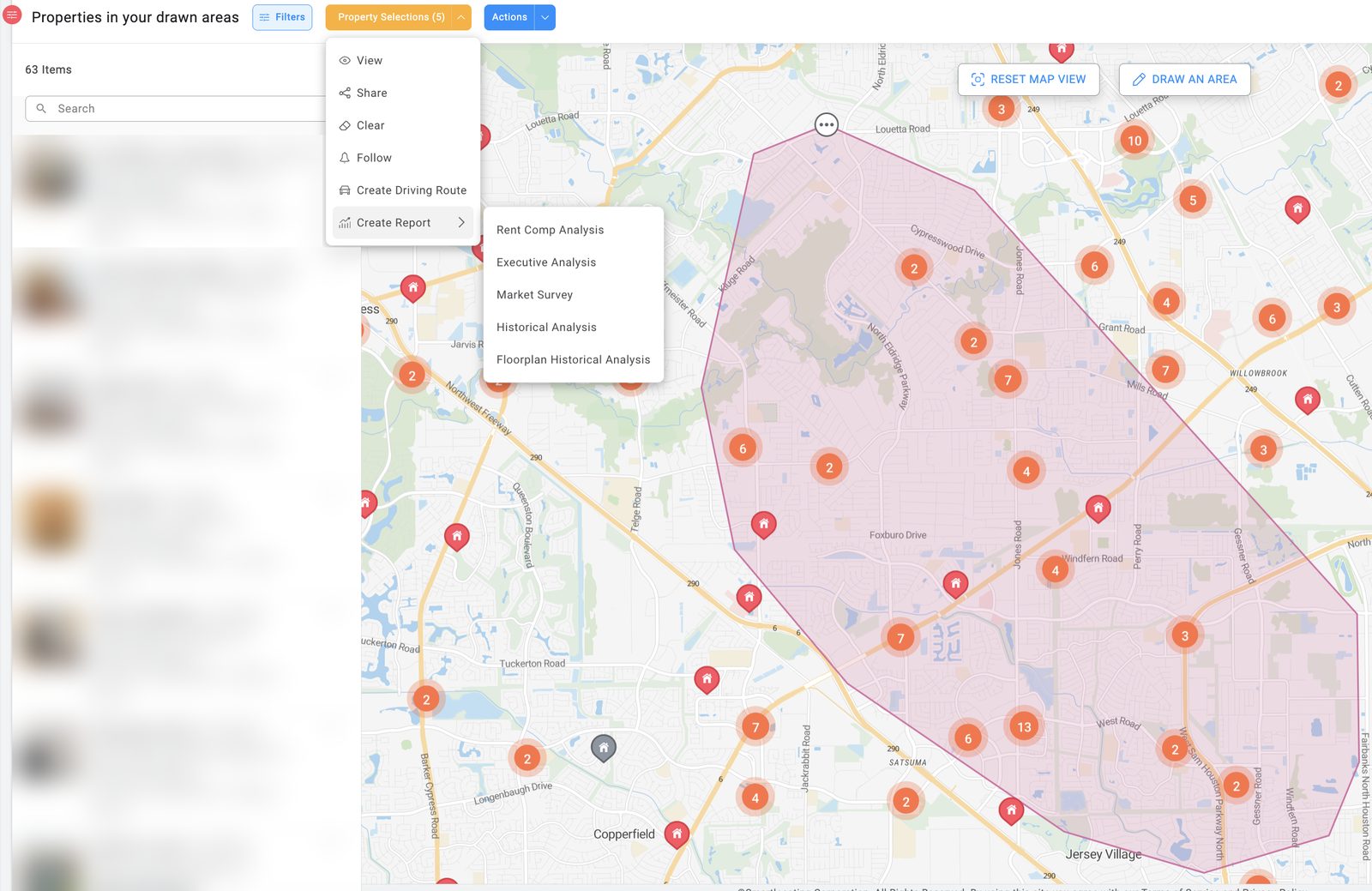Click the cluster marker labeled 13
This screenshot has width=1372, height=891.
point(1024,727)
